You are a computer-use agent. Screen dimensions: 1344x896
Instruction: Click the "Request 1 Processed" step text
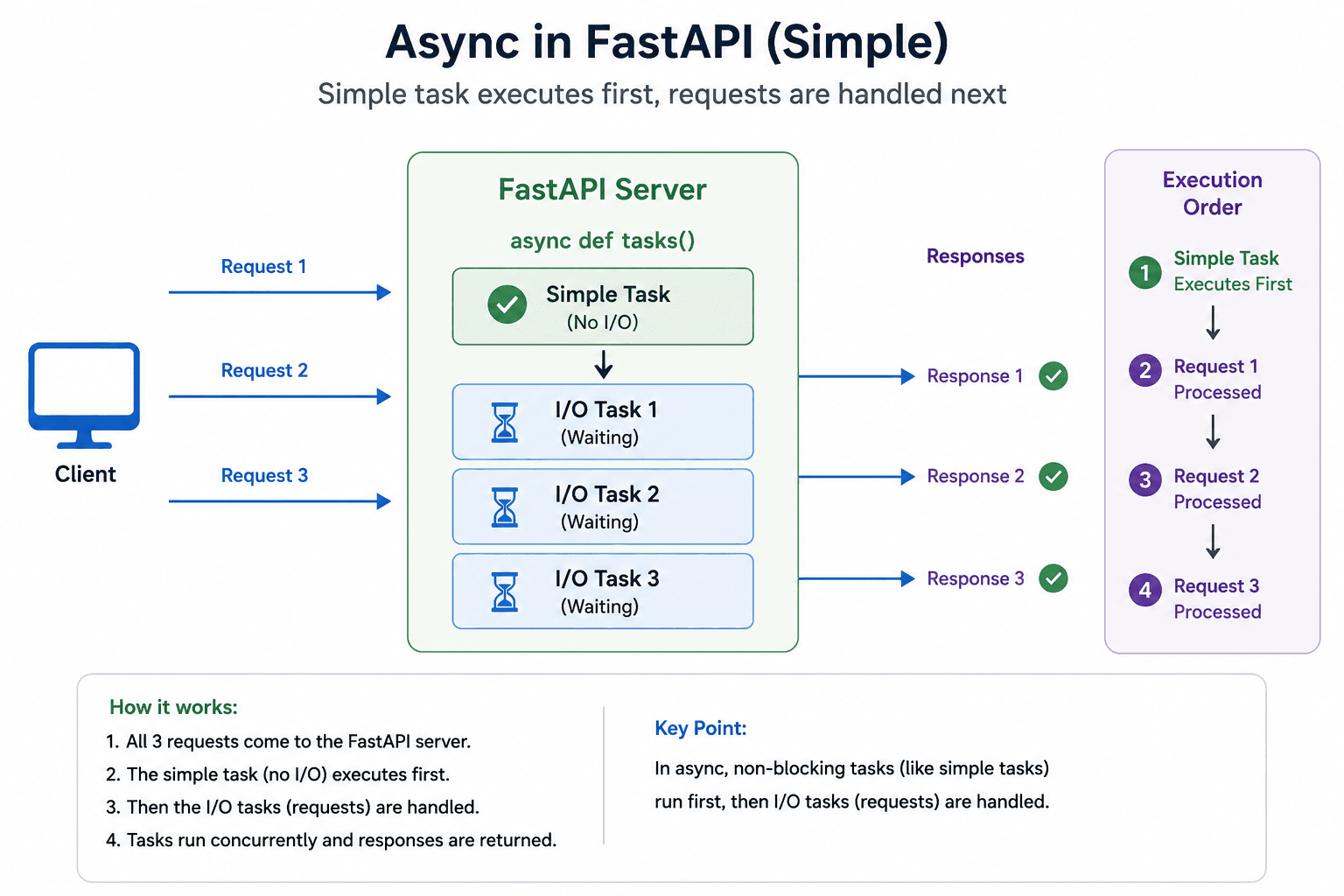[1218, 379]
